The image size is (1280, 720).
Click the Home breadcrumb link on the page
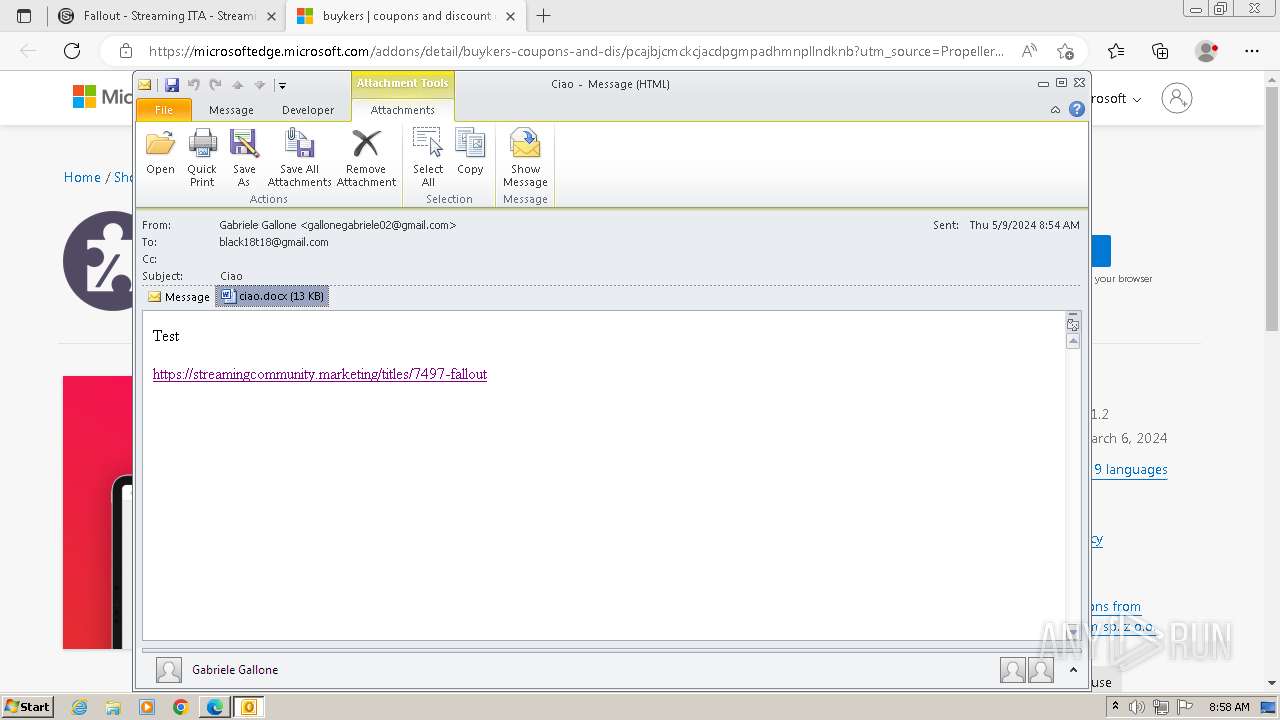pos(82,177)
